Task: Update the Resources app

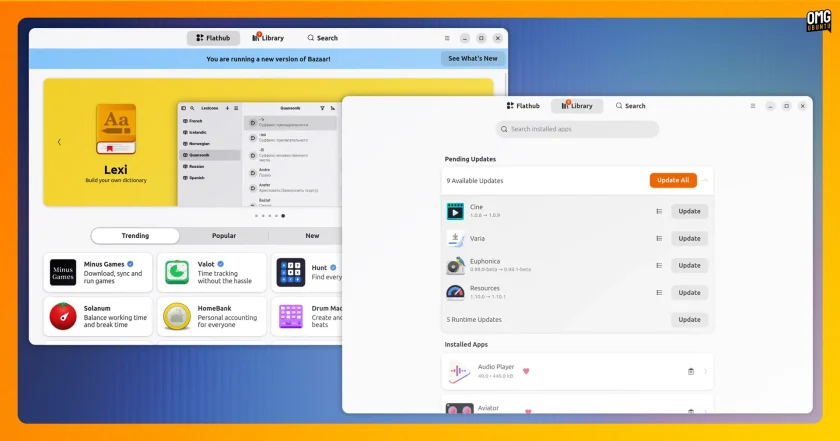Action: tap(689, 293)
